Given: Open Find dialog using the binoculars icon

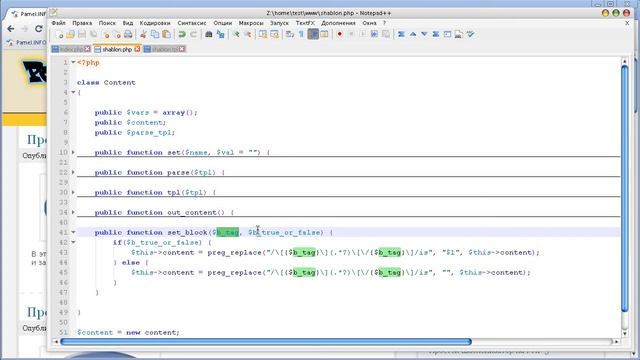Looking at the screenshot, I should pos(209,34).
